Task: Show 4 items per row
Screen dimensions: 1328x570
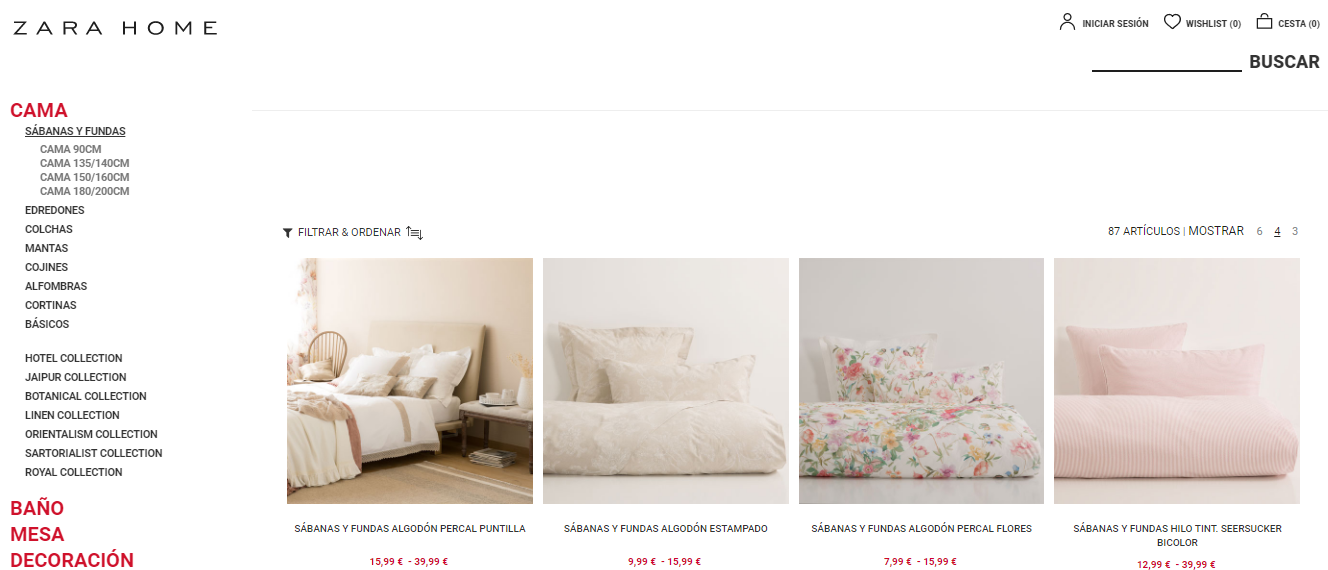Action: click(x=1277, y=231)
